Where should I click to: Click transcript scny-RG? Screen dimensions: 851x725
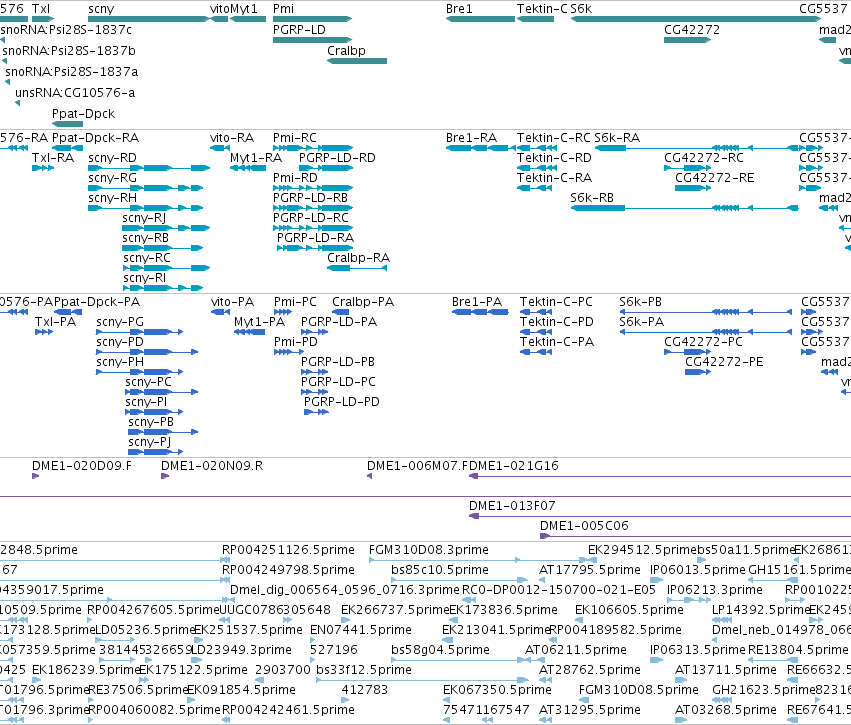coord(145,188)
